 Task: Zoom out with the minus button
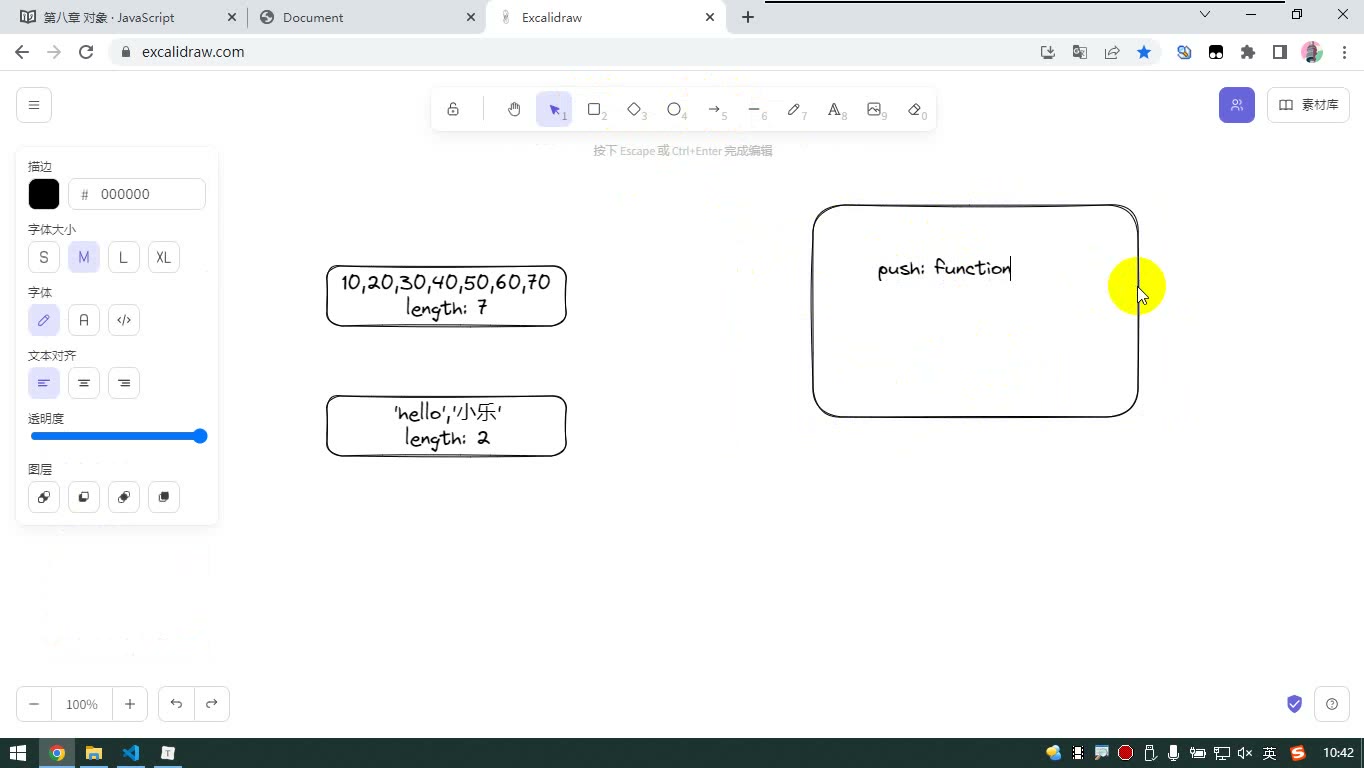click(34, 704)
